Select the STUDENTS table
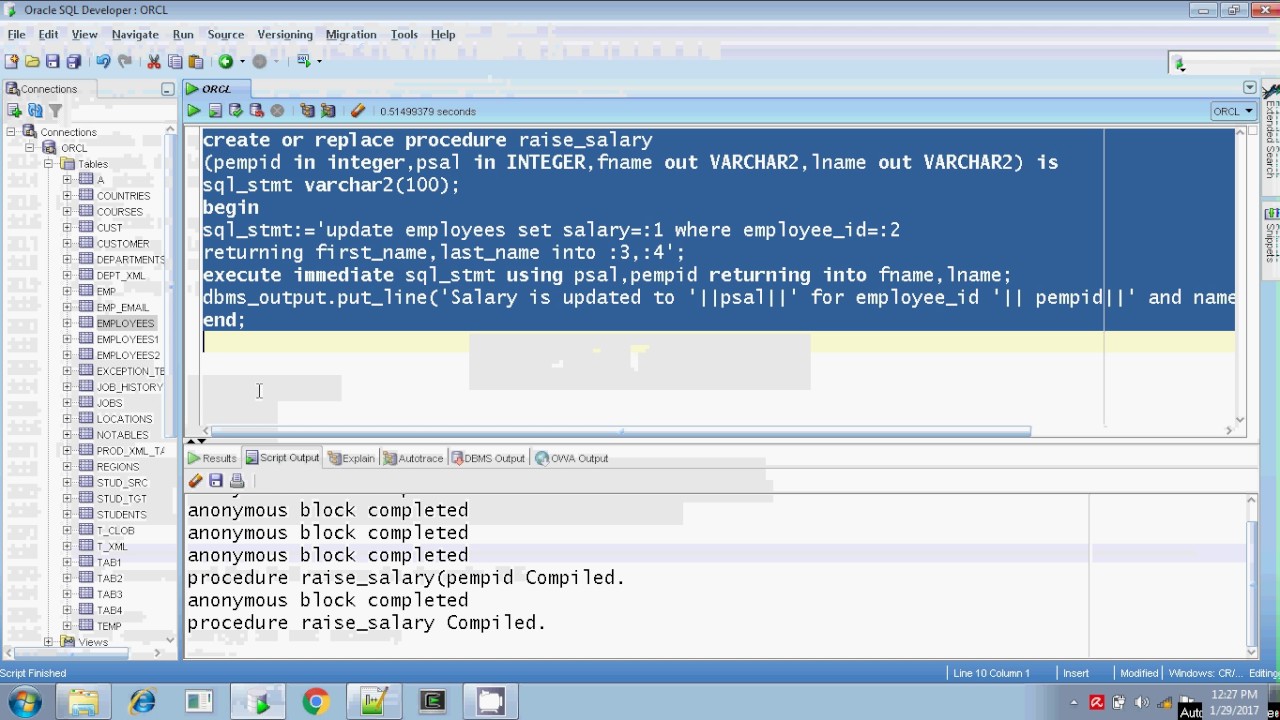This screenshot has height=720, width=1280. coord(121,515)
